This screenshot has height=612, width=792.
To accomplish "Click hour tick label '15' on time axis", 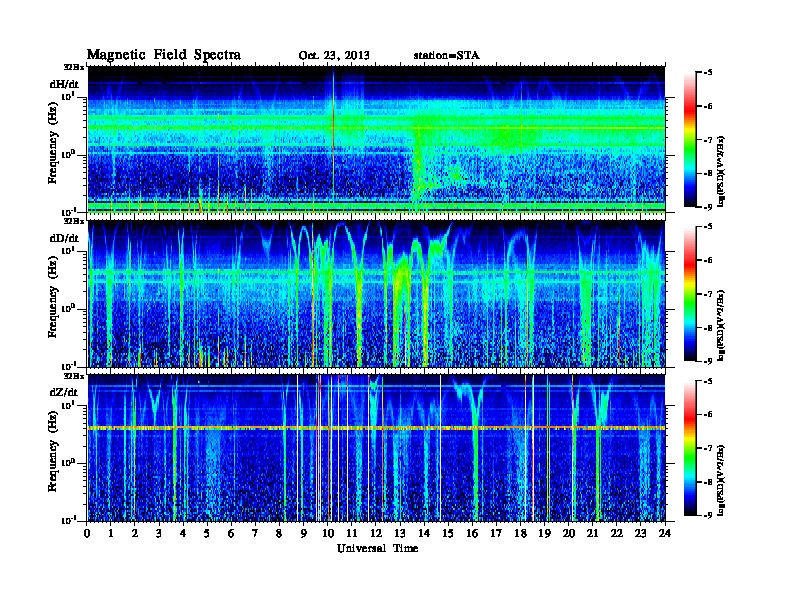I will [448, 533].
